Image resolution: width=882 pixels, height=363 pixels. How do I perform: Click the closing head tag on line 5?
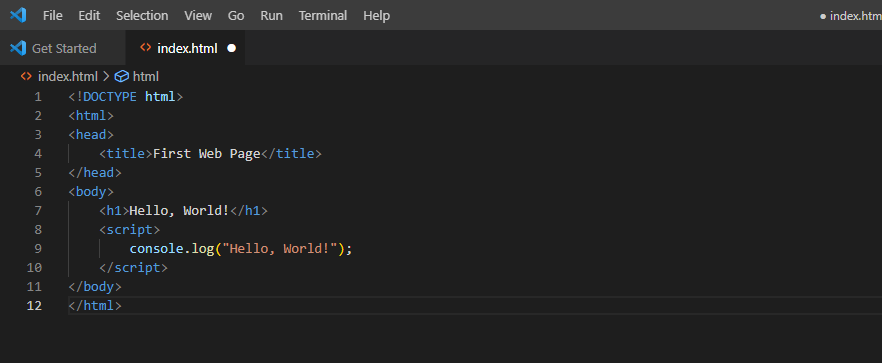(x=95, y=173)
